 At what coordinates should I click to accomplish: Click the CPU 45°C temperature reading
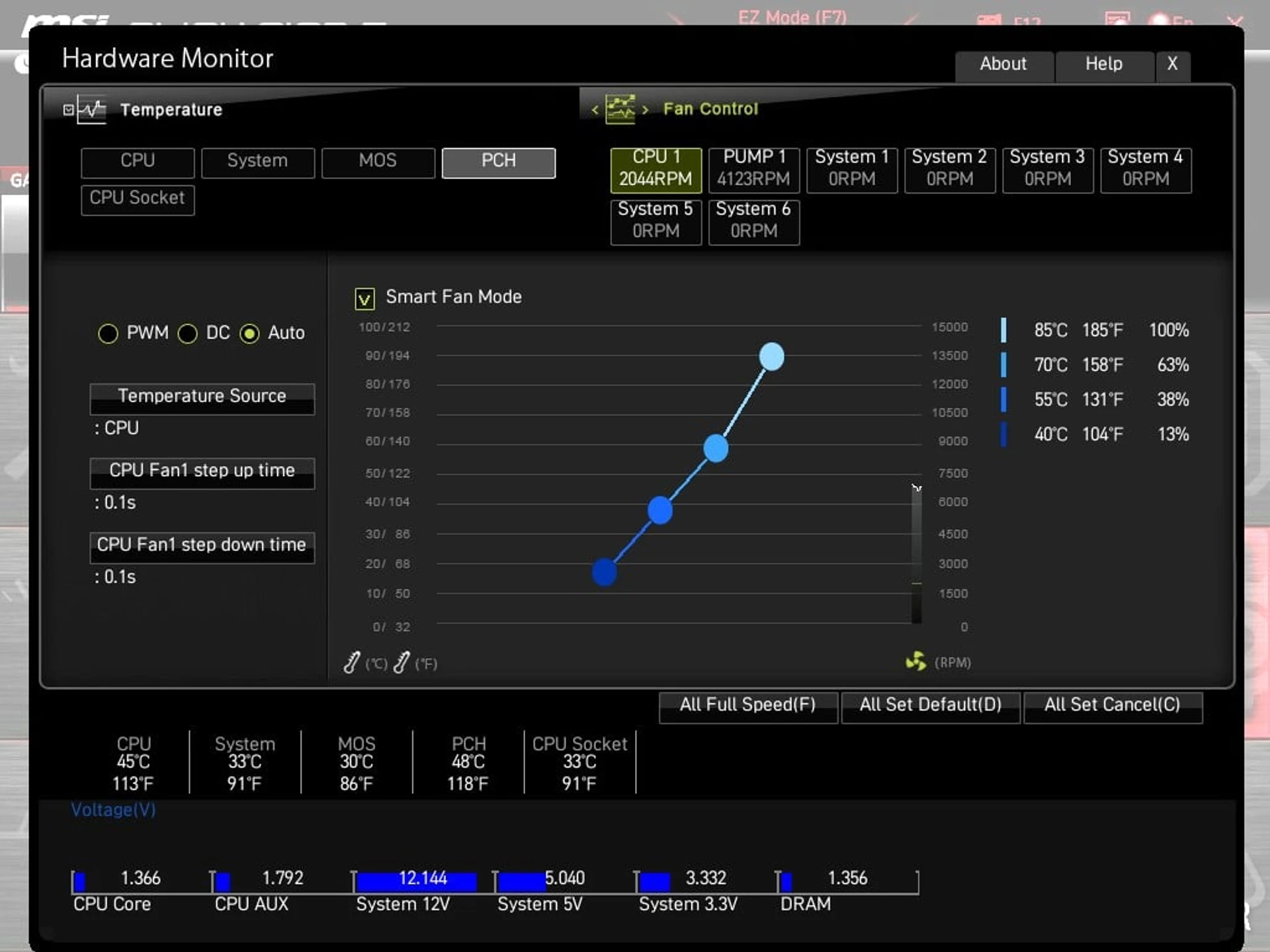[x=134, y=764]
